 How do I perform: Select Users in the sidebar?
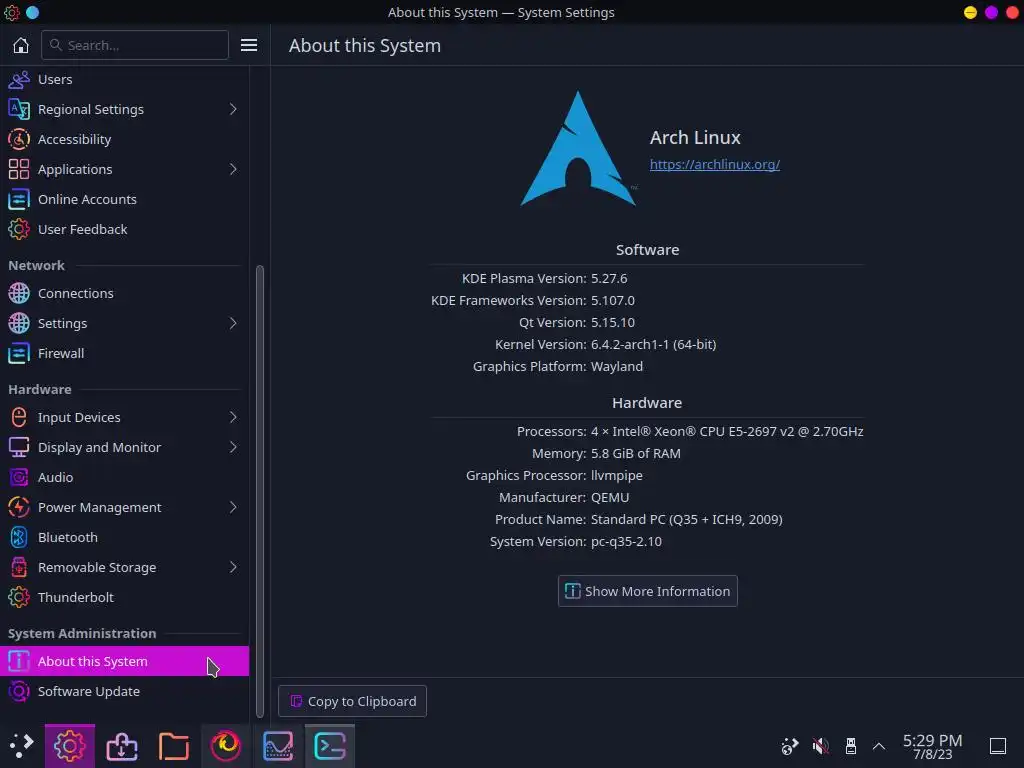click(x=124, y=80)
